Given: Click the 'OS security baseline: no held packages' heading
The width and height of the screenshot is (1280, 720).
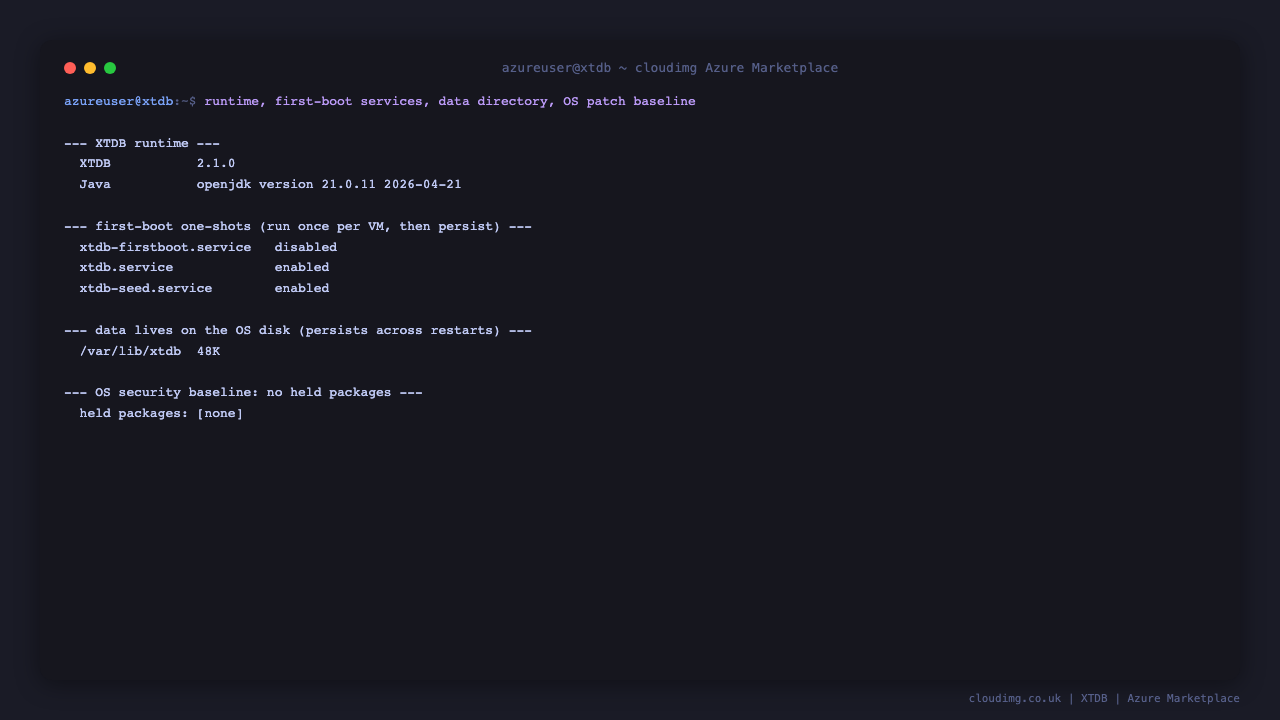Looking at the screenshot, I should coord(243,392).
